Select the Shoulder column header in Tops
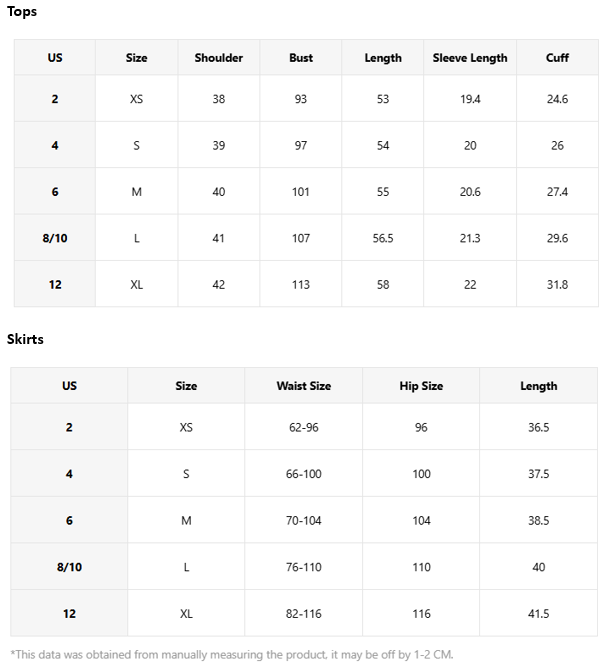 point(219,58)
